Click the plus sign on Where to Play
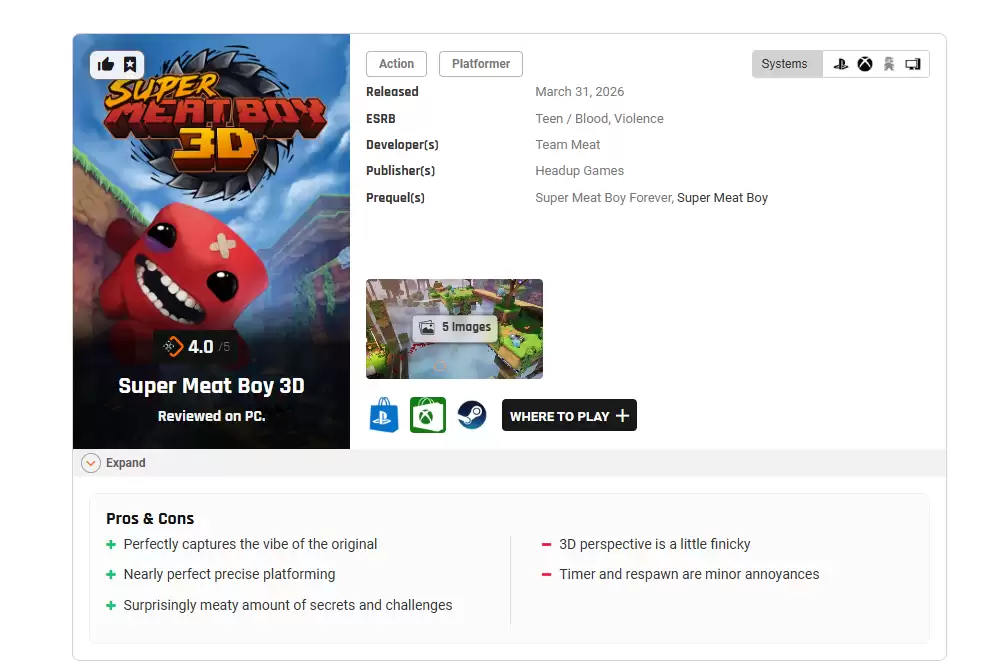1002x668 pixels. (622, 416)
